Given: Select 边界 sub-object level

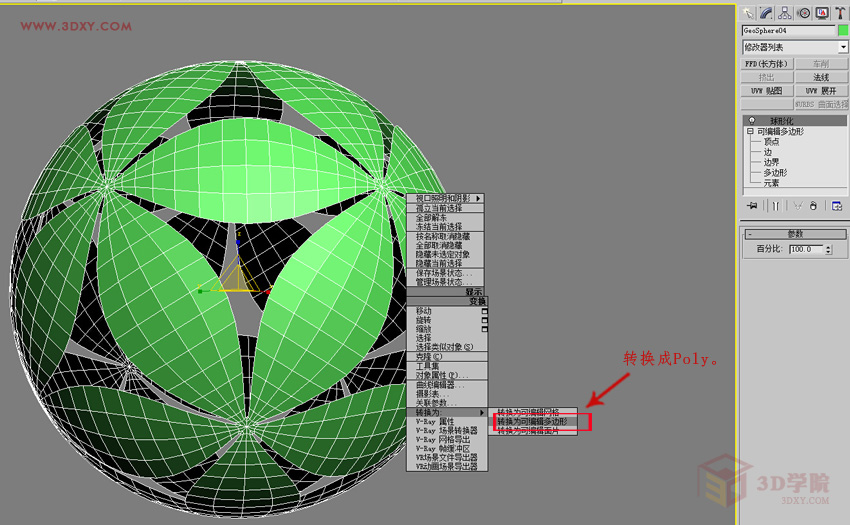Looking at the screenshot, I should pos(771,162).
